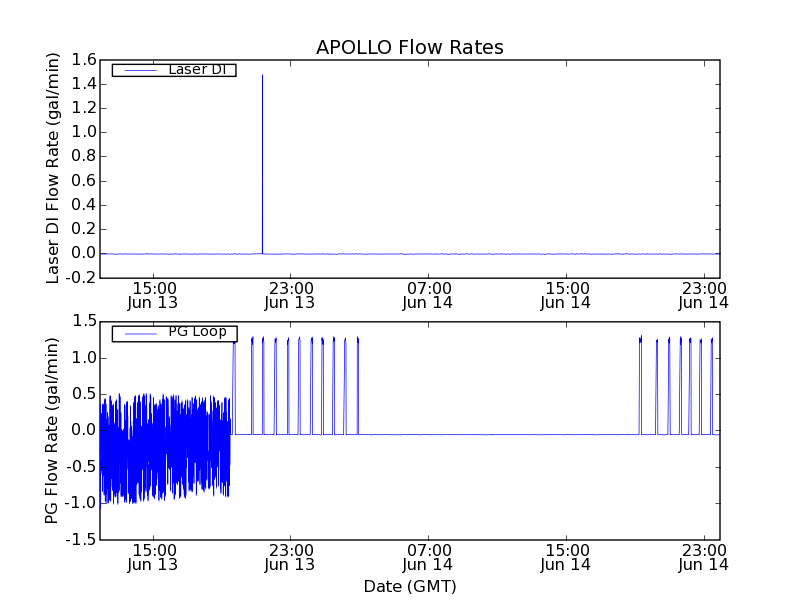
Task: Click the -0.5 tick on PG Flow axis
Action: pos(81,466)
